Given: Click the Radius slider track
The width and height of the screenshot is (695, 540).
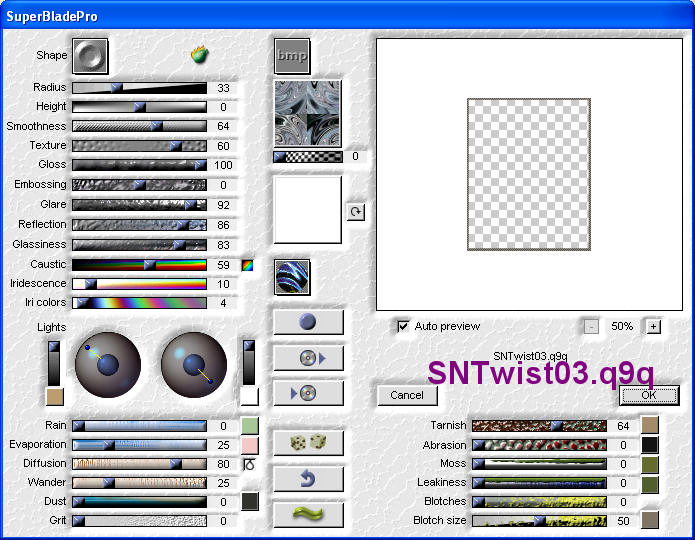Looking at the screenshot, I should 139,87.
